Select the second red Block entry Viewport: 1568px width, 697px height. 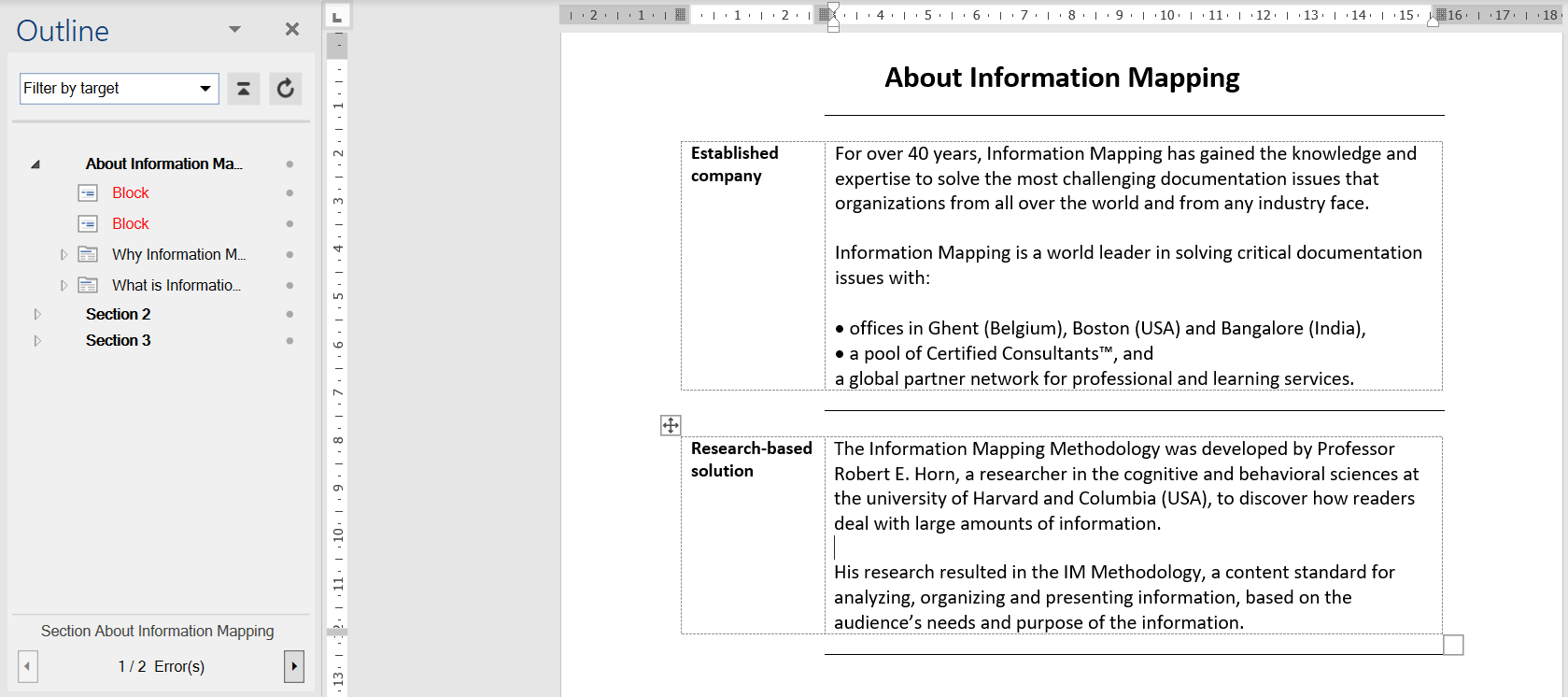(131, 223)
